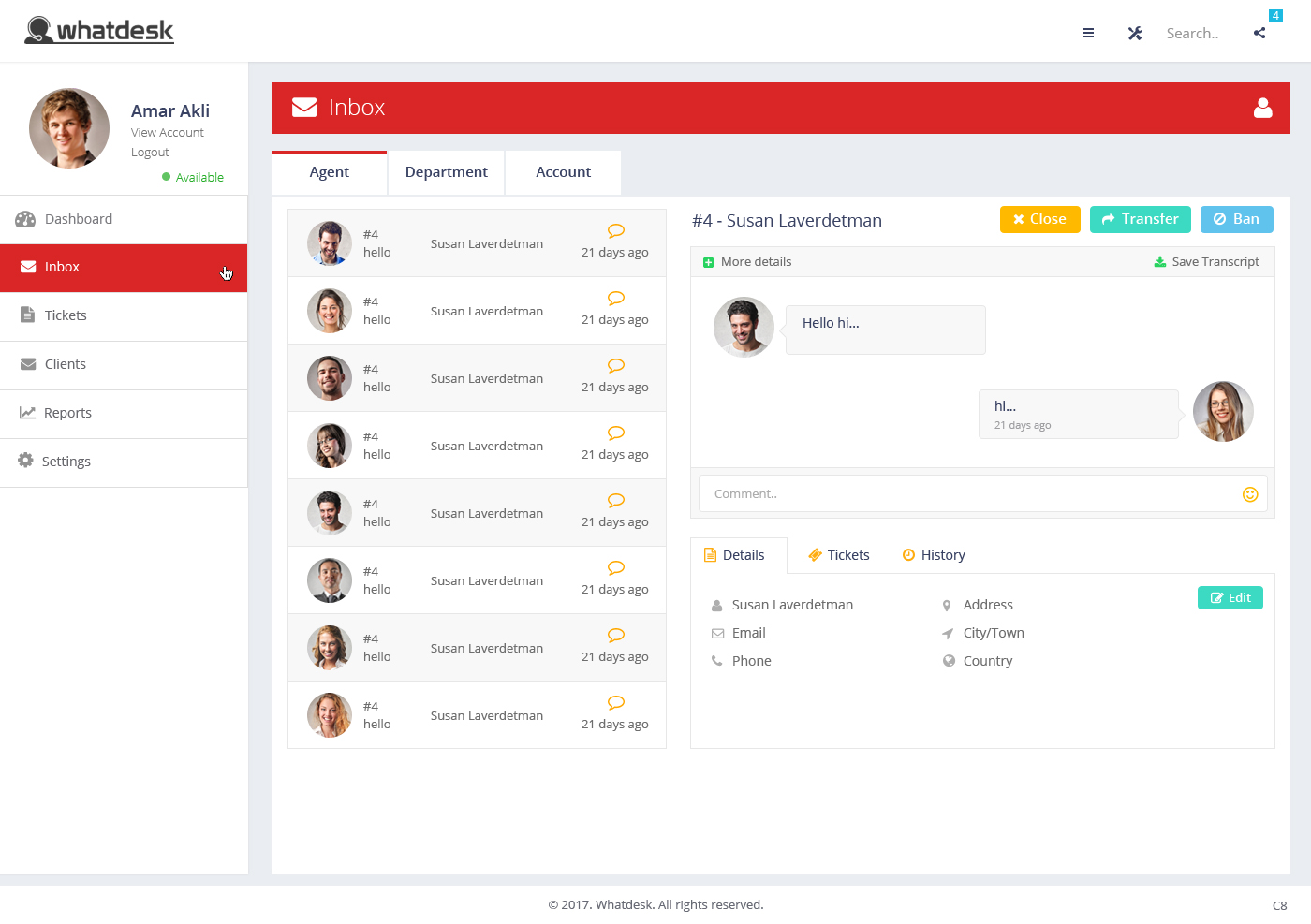The height and width of the screenshot is (924, 1311).
Task: Click the Save Transcript download icon
Action: 1160,262
